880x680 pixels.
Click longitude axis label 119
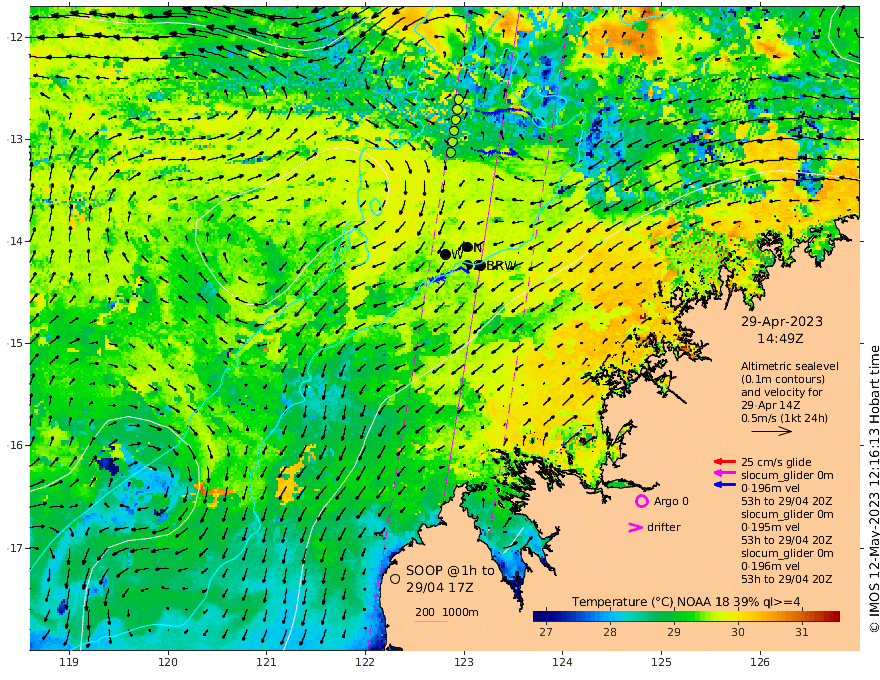pyautogui.click(x=69, y=662)
